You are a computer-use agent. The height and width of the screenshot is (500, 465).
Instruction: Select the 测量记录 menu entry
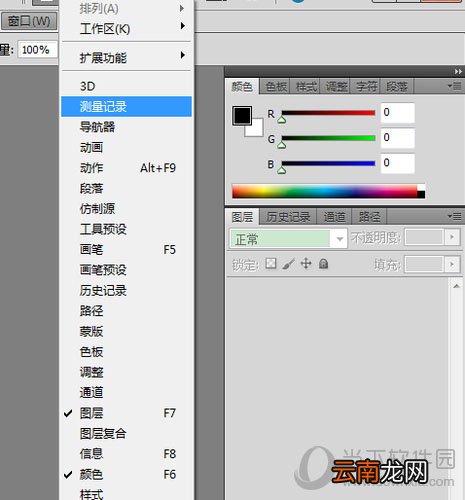126,106
